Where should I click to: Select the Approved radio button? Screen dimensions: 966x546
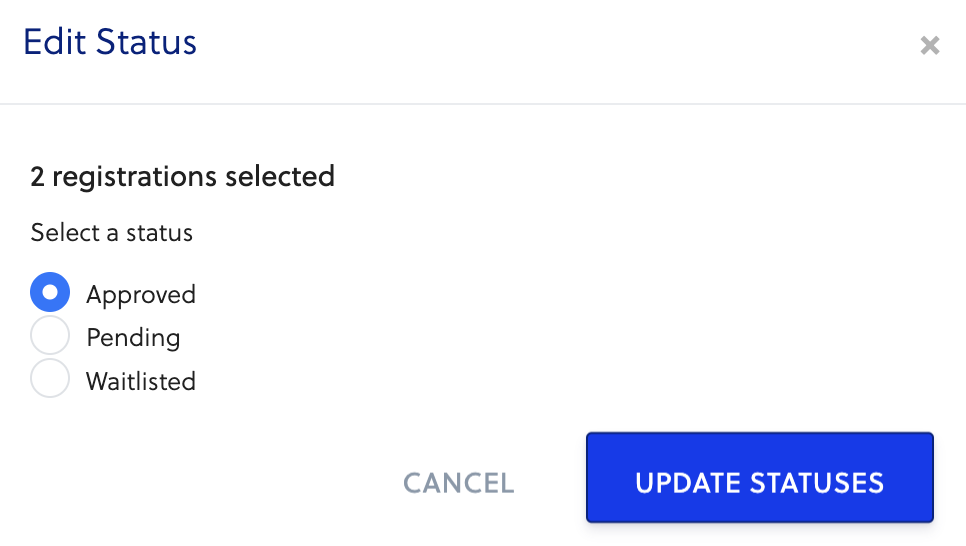tap(50, 293)
